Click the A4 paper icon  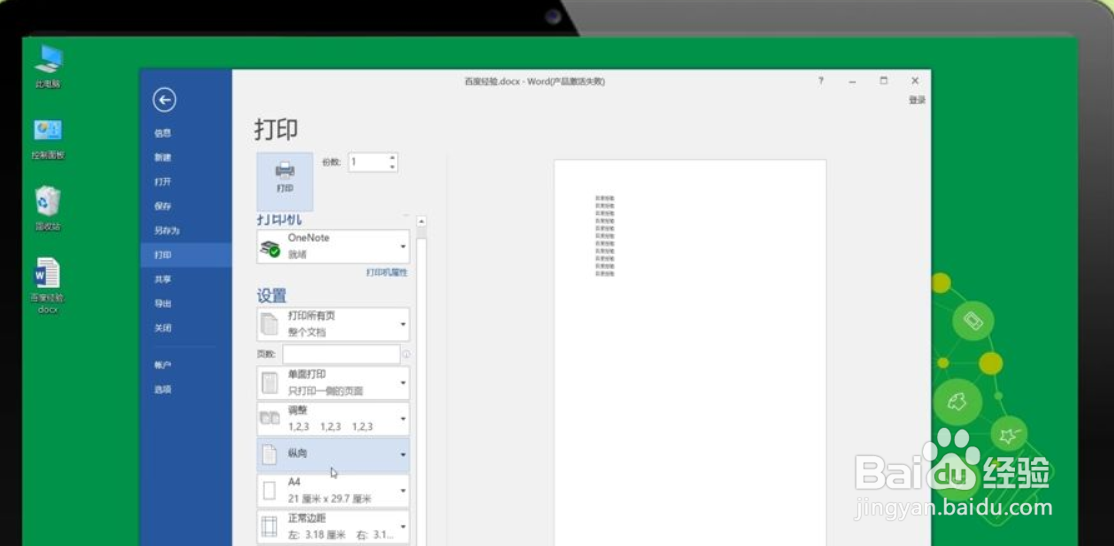click(x=269, y=491)
